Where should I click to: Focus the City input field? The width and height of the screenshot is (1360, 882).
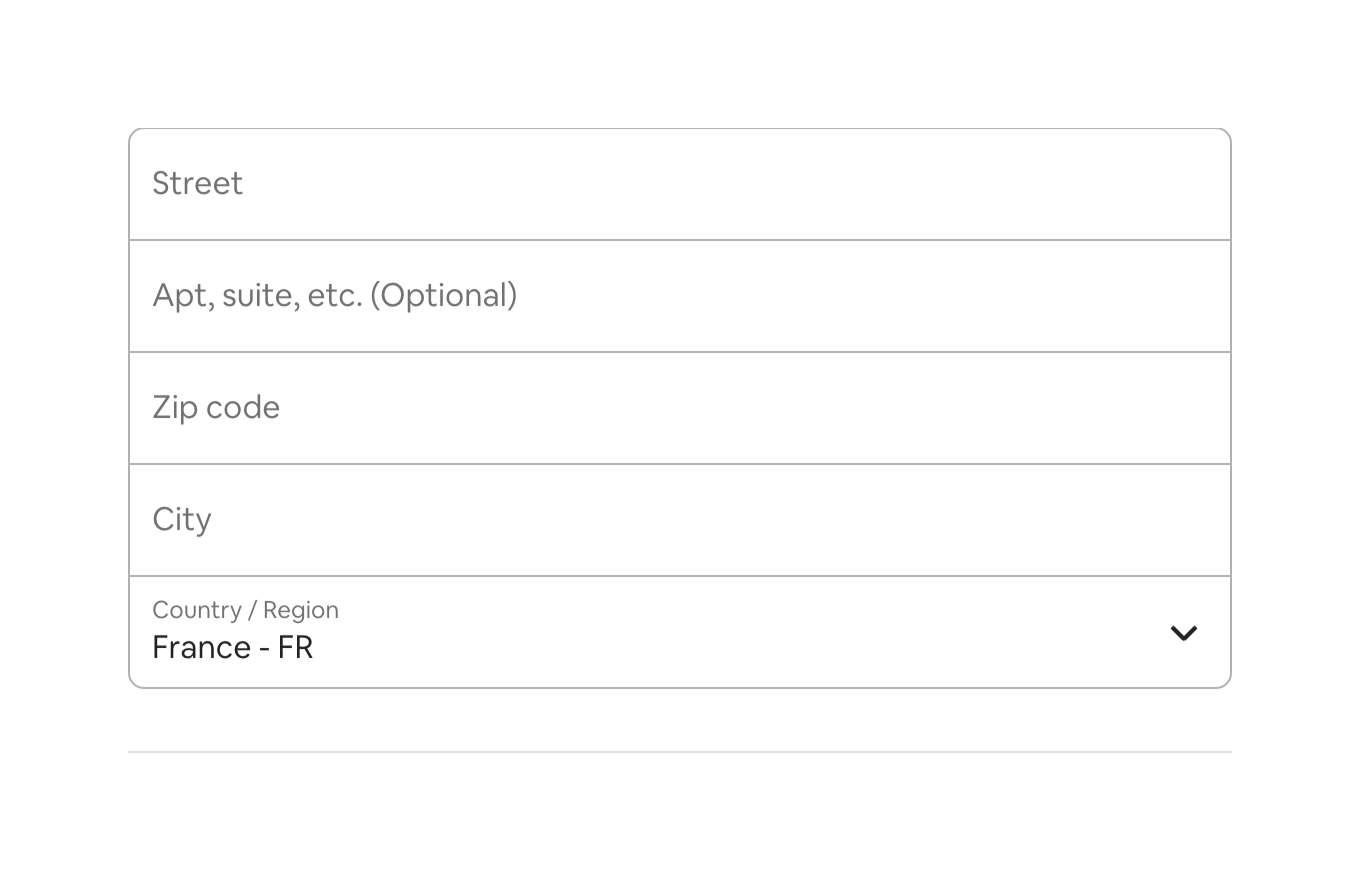pos(680,520)
